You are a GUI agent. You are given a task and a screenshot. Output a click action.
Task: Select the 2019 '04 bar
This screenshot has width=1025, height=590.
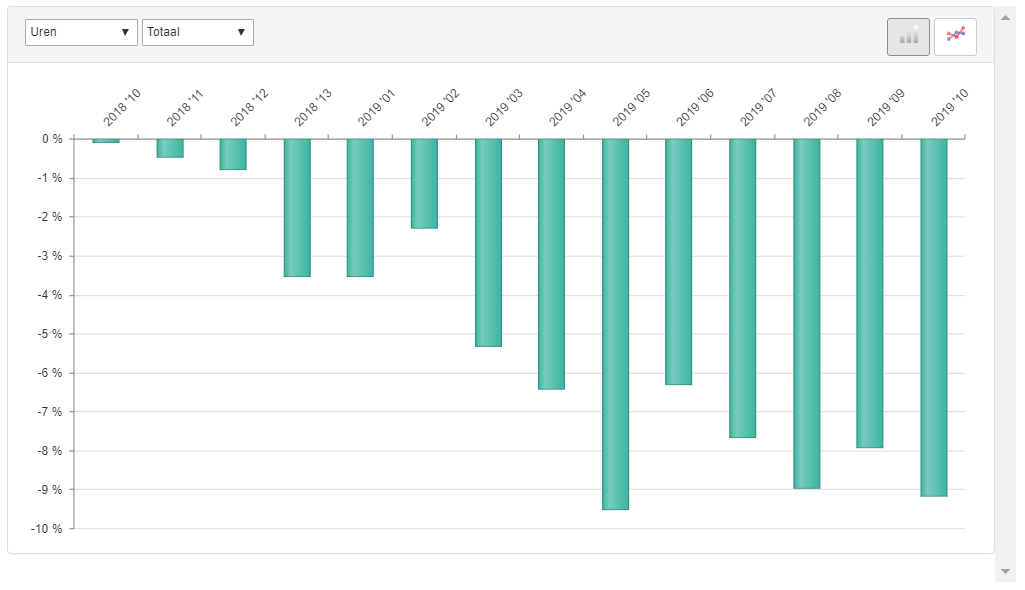coord(551,264)
